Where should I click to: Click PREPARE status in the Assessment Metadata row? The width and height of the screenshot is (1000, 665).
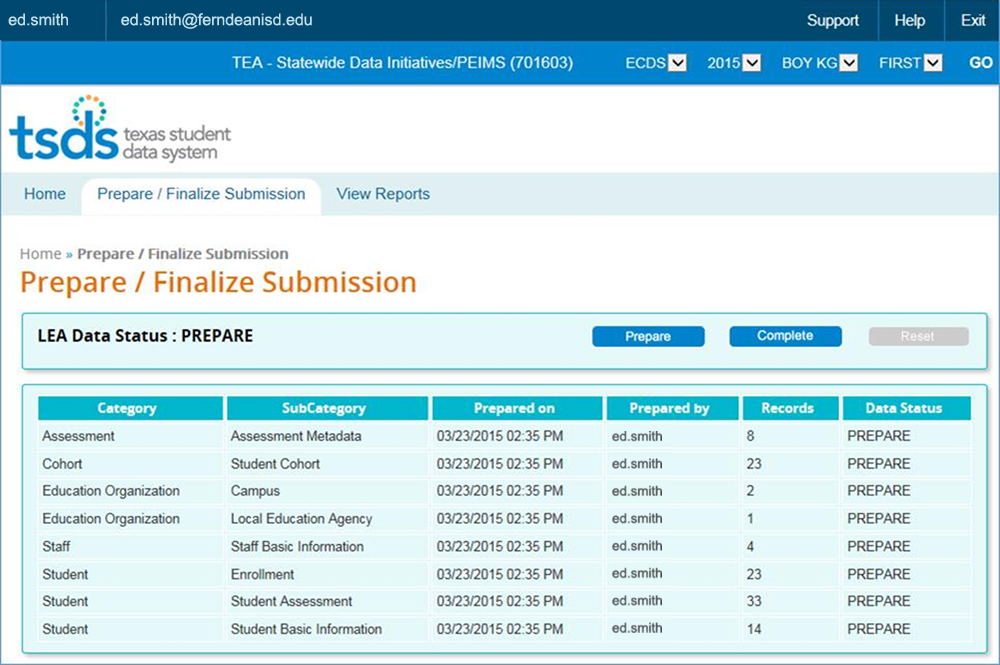point(878,436)
